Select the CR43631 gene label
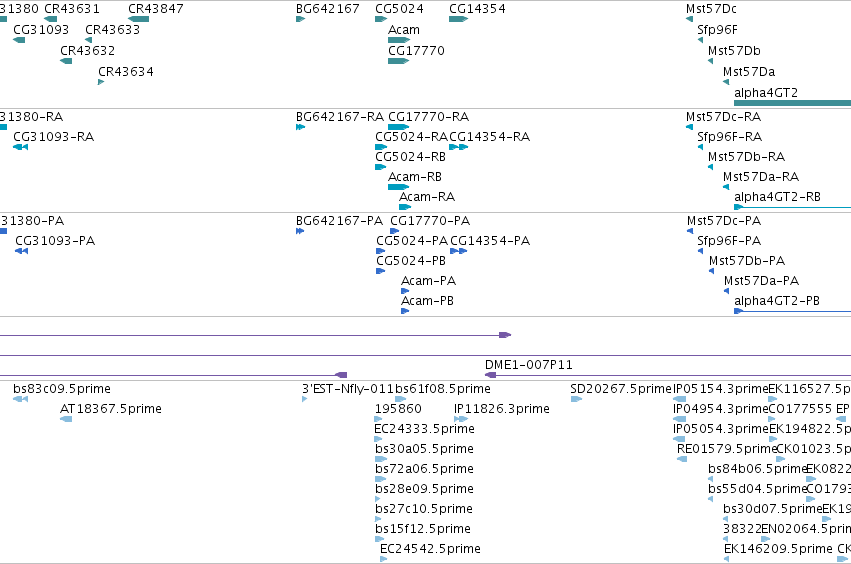Image resolution: width=851 pixels, height=564 pixels. tap(72, 9)
